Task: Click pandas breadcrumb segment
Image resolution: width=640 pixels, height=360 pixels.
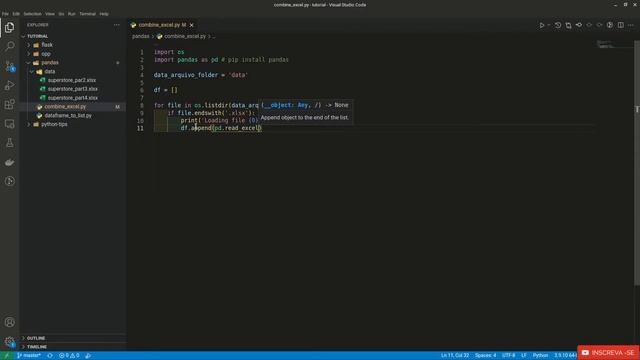Action: [140, 36]
